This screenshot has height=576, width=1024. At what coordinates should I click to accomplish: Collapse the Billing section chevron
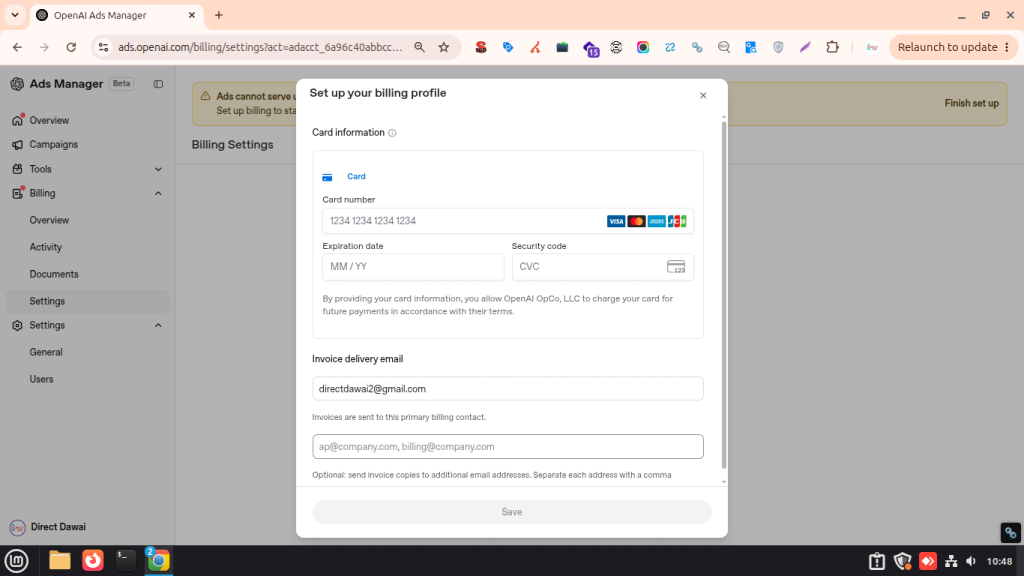(x=158, y=193)
